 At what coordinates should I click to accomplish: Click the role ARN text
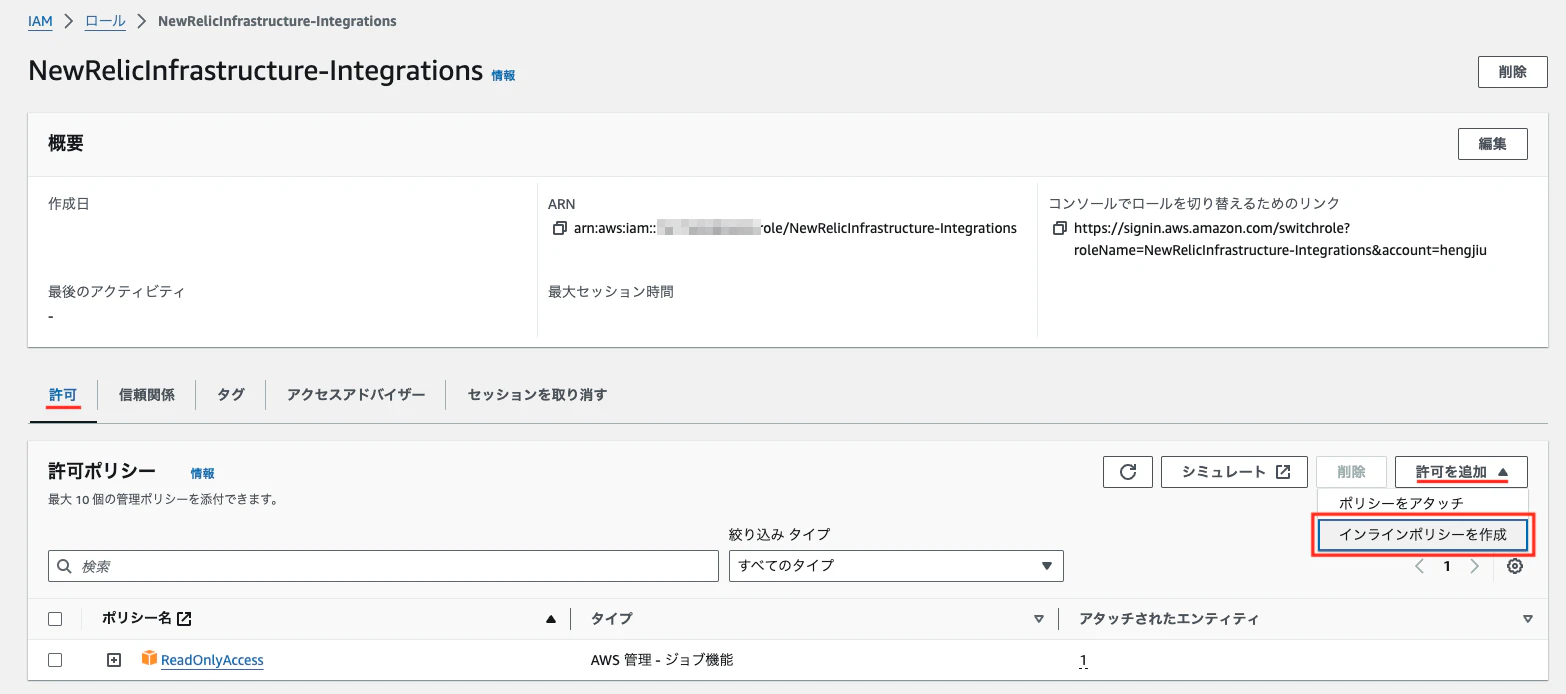[x=795, y=228]
